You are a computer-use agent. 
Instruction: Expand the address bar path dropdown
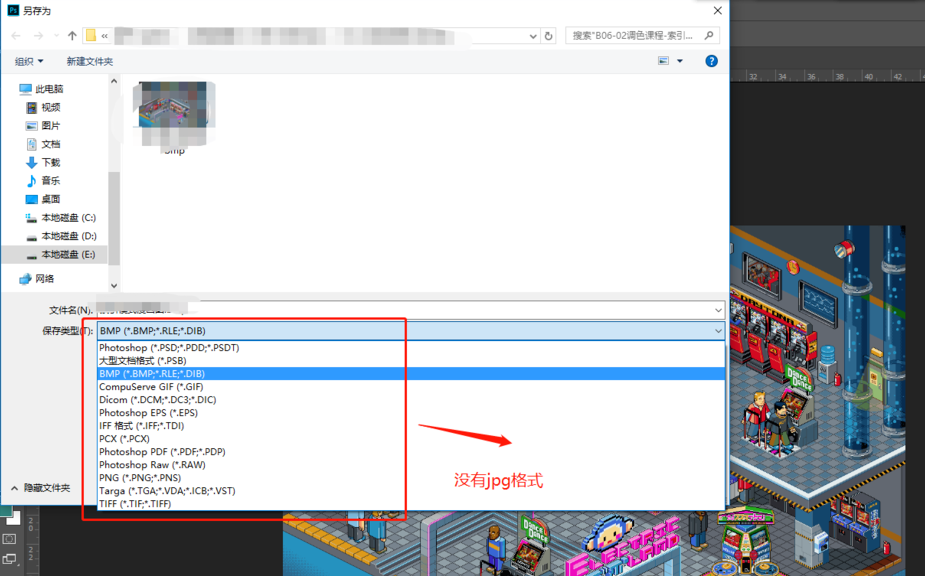[533, 36]
